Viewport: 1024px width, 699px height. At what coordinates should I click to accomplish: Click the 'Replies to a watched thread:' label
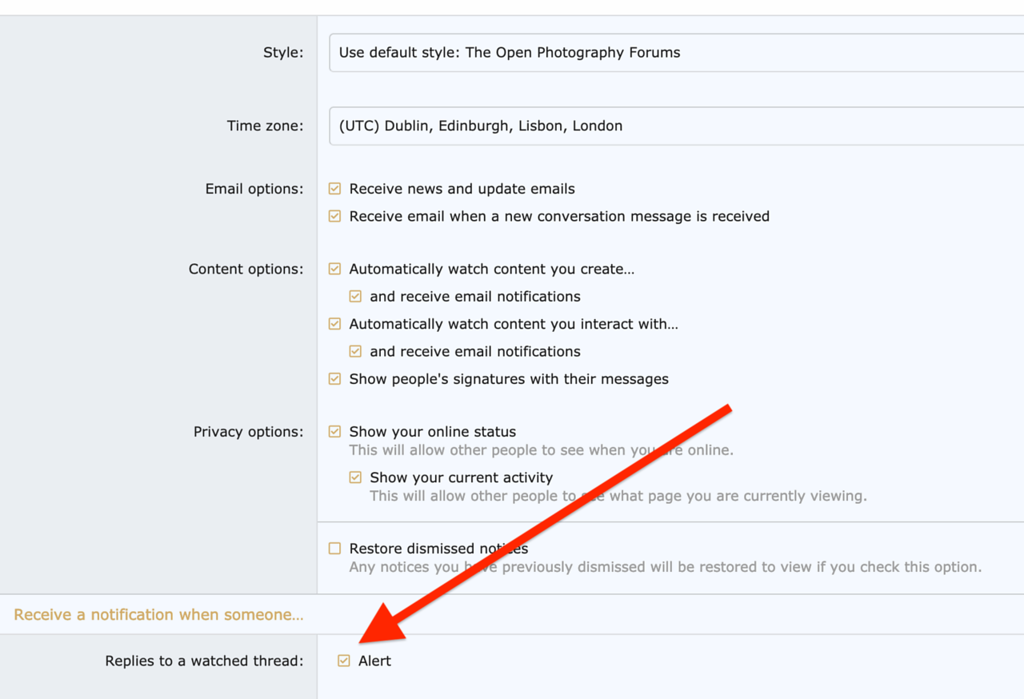pyautogui.click(x=204, y=661)
